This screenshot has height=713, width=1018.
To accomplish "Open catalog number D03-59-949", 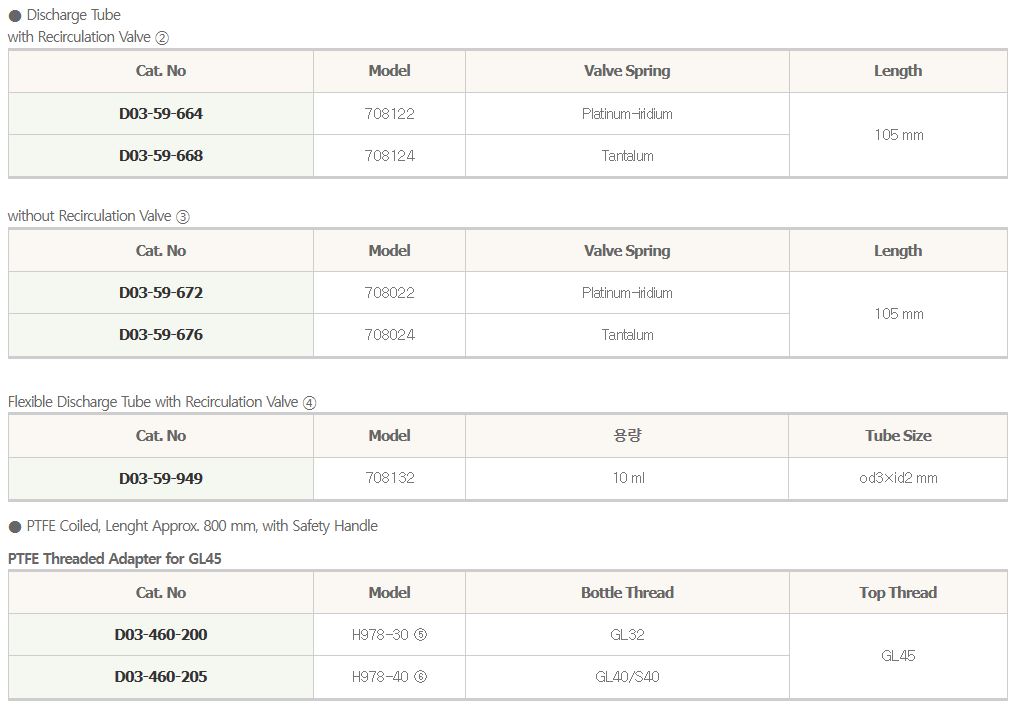I will (x=161, y=478).
